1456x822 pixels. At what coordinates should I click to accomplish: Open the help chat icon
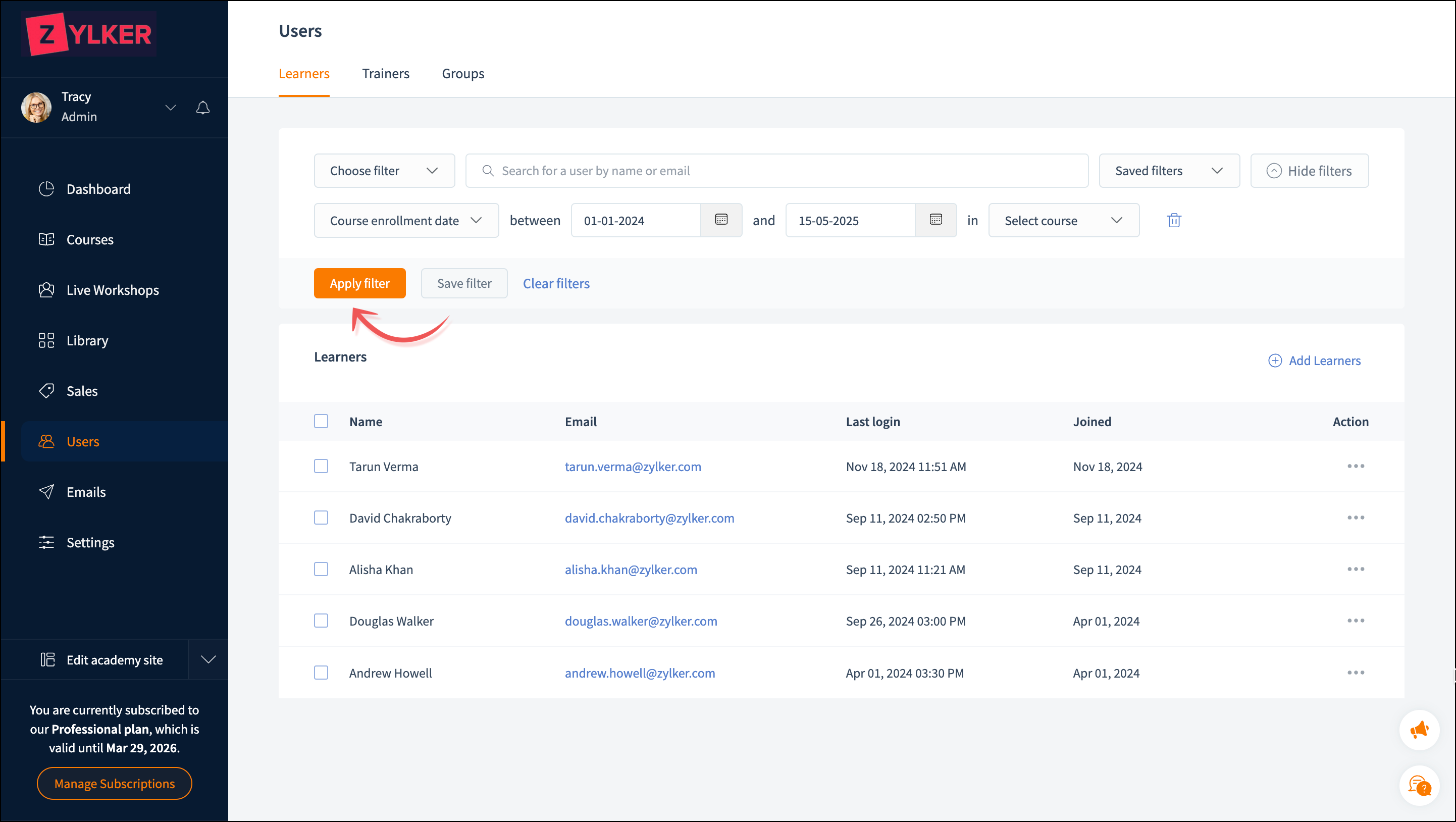coord(1419,785)
